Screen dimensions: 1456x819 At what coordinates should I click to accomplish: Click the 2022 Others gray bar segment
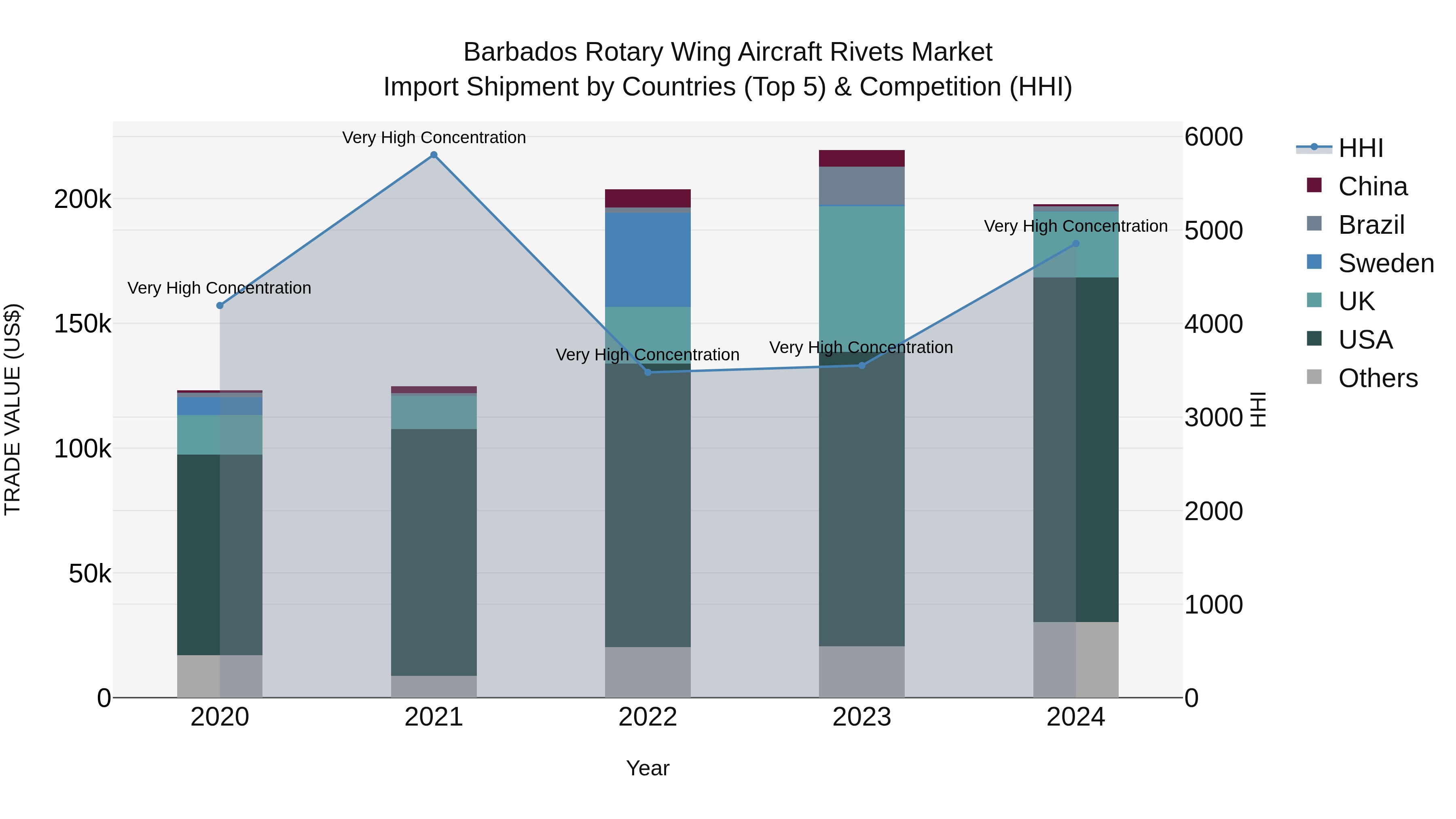tap(648, 672)
